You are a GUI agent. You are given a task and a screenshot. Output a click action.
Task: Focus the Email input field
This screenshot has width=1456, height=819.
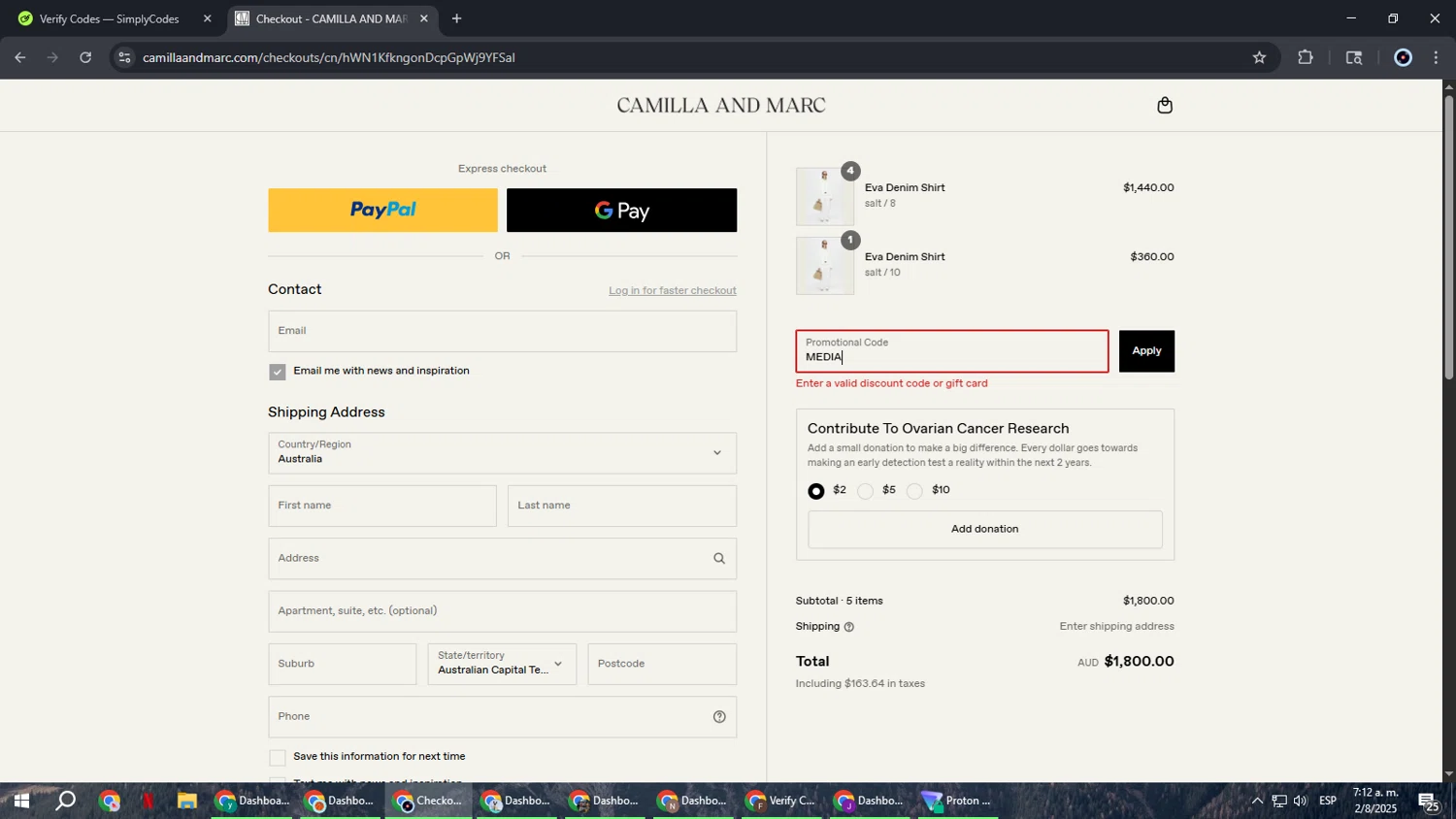[x=502, y=331]
